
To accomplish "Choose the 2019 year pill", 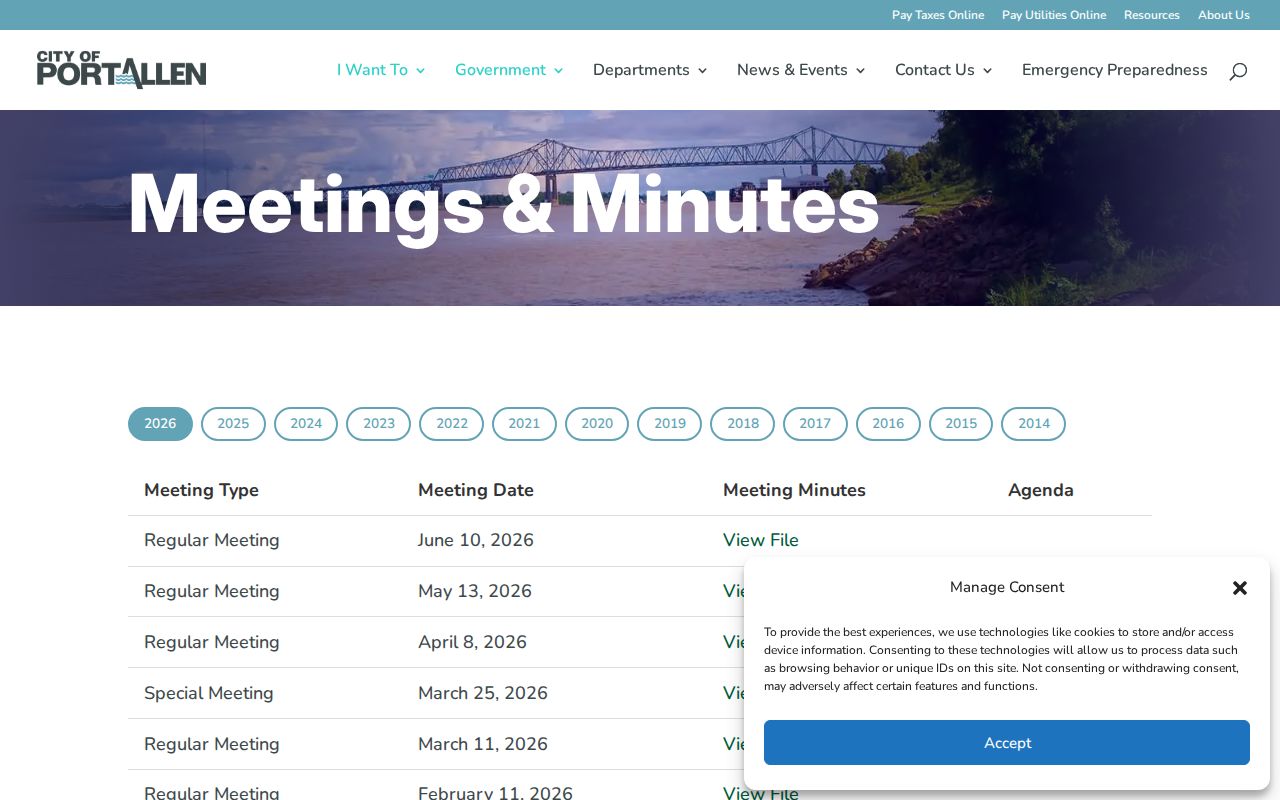I will [x=670, y=424].
